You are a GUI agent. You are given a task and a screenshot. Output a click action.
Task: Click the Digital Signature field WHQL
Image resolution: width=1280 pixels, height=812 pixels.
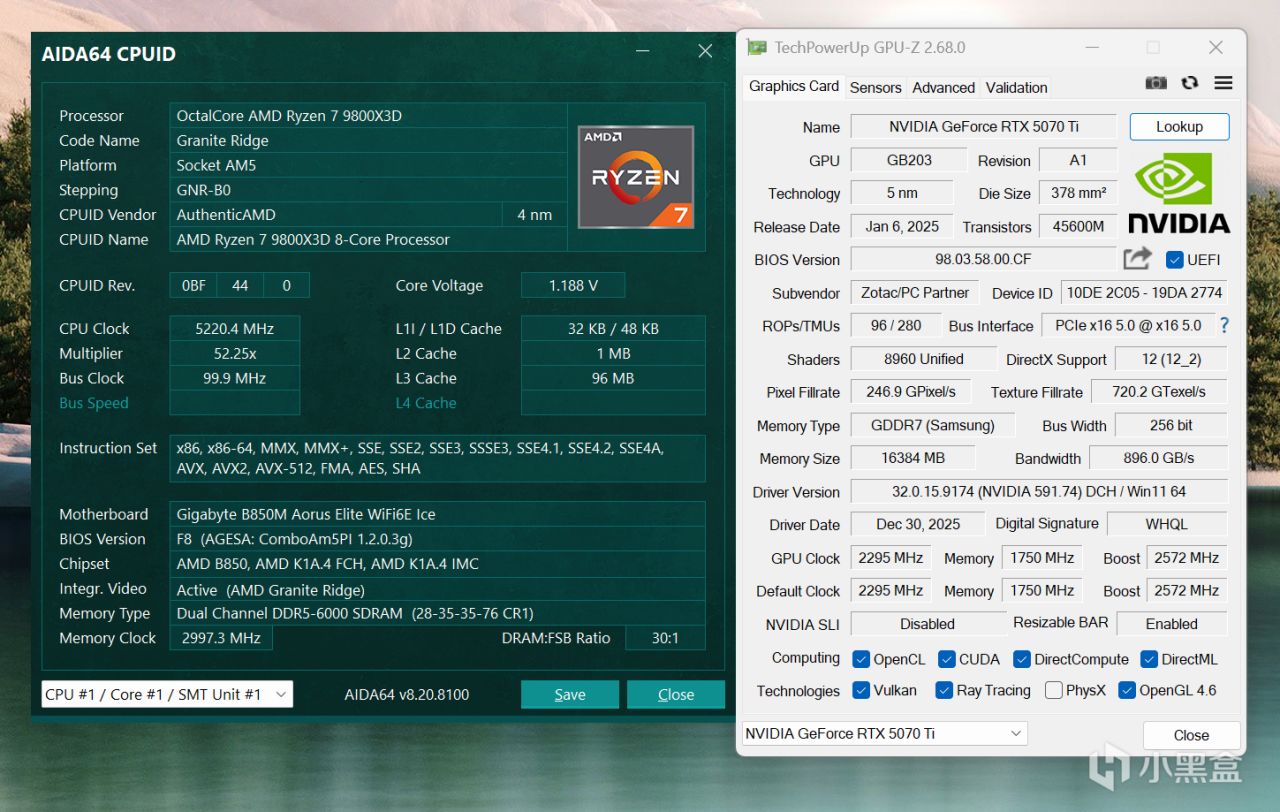click(x=1167, y=524)
